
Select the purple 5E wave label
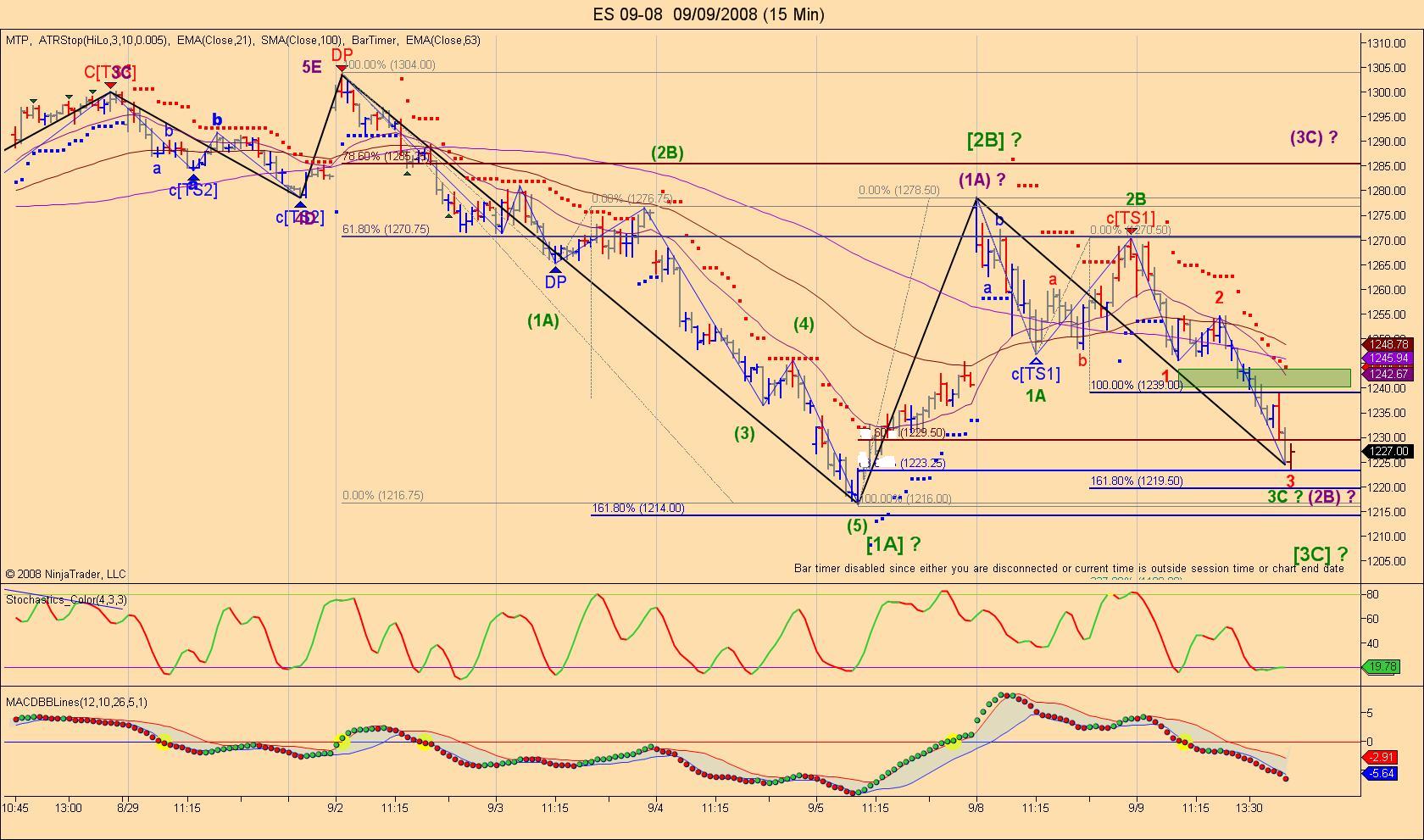pyautogui.click(x=312, y=66)
